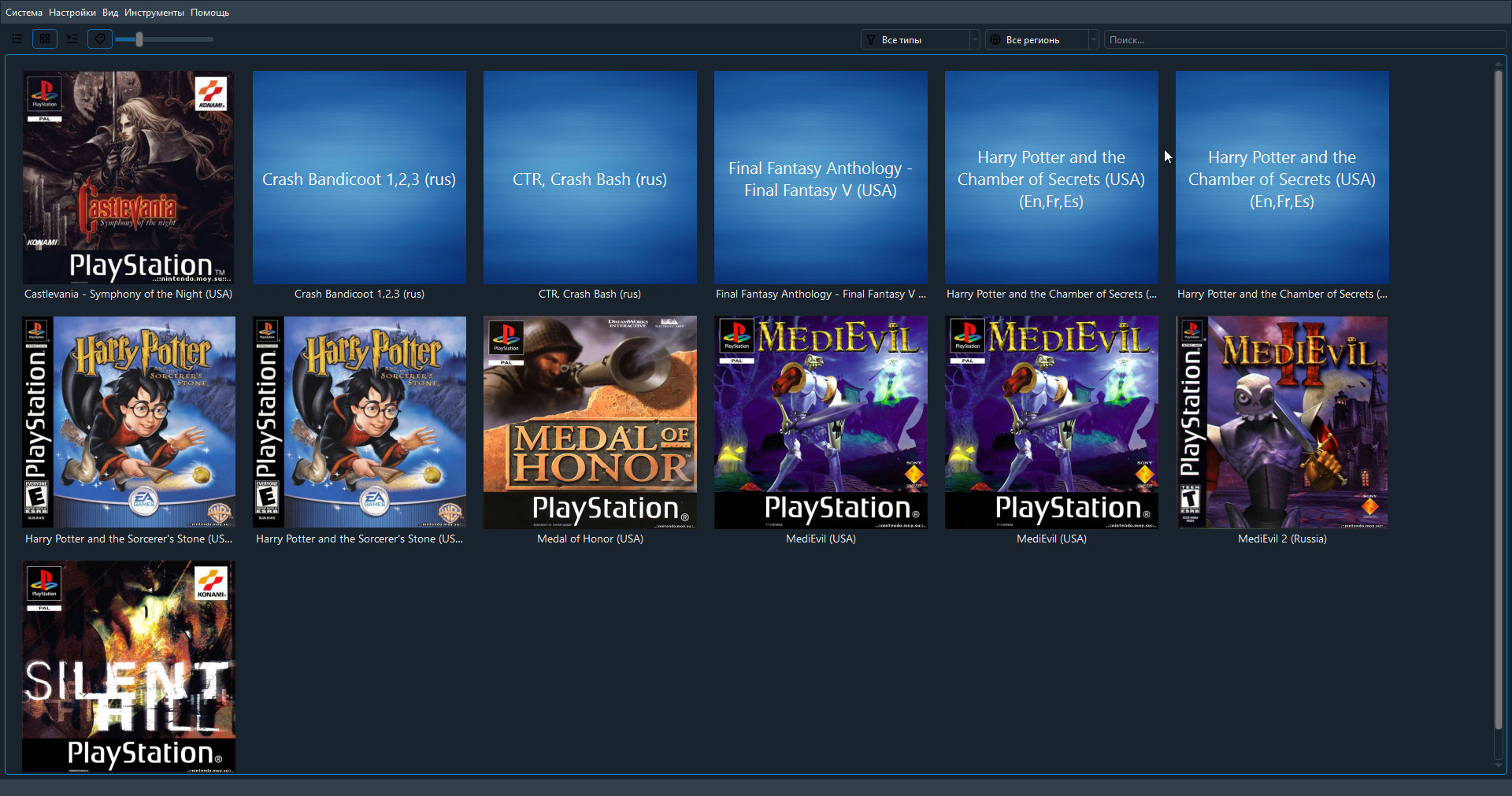Viewport: 1512px width, 796px height.
Task: Select the Medal of Honor (USA) cover
Action: point(590,423)
